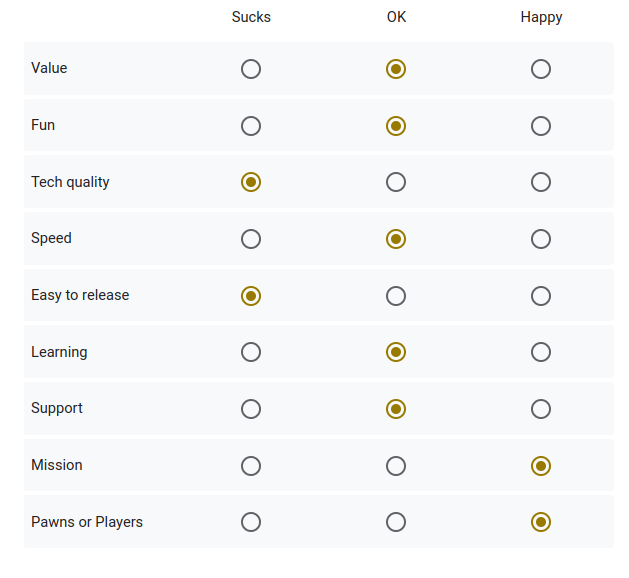Choose Sucks for Fun row
Screen dimensions: 629x578
coord(251,126)
